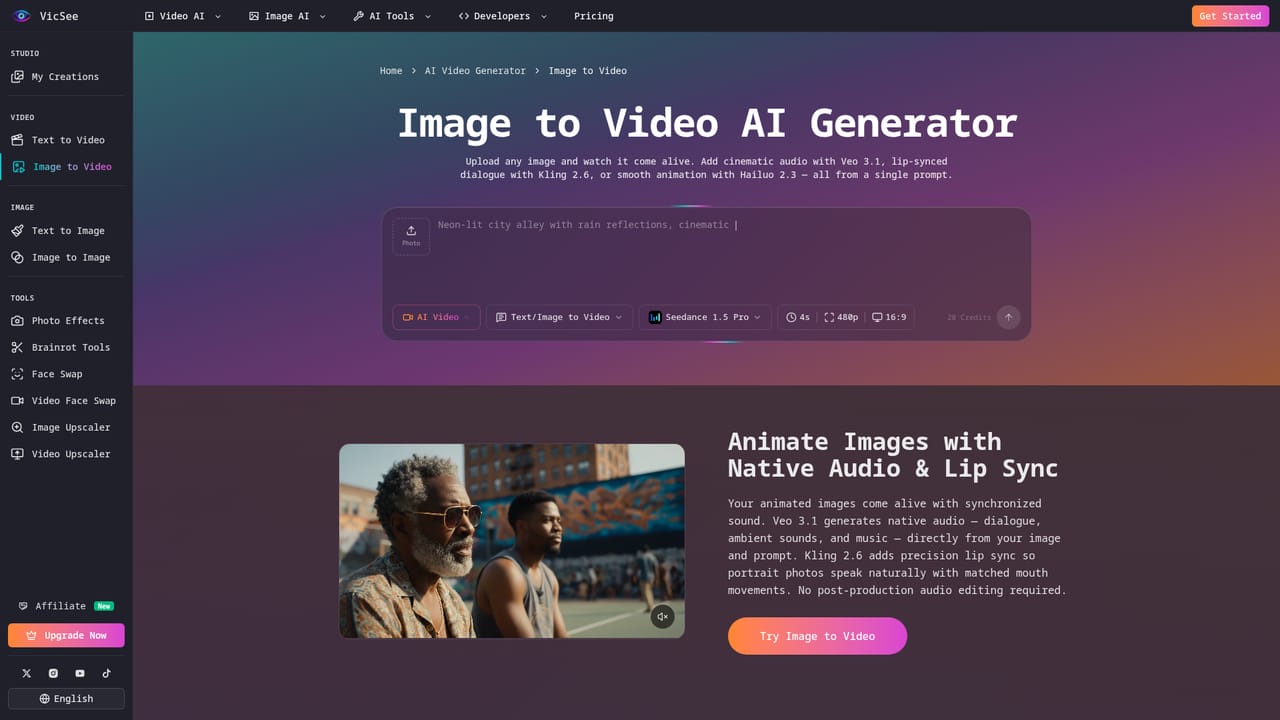Go to the Pricing page

[x=594, y=16]
